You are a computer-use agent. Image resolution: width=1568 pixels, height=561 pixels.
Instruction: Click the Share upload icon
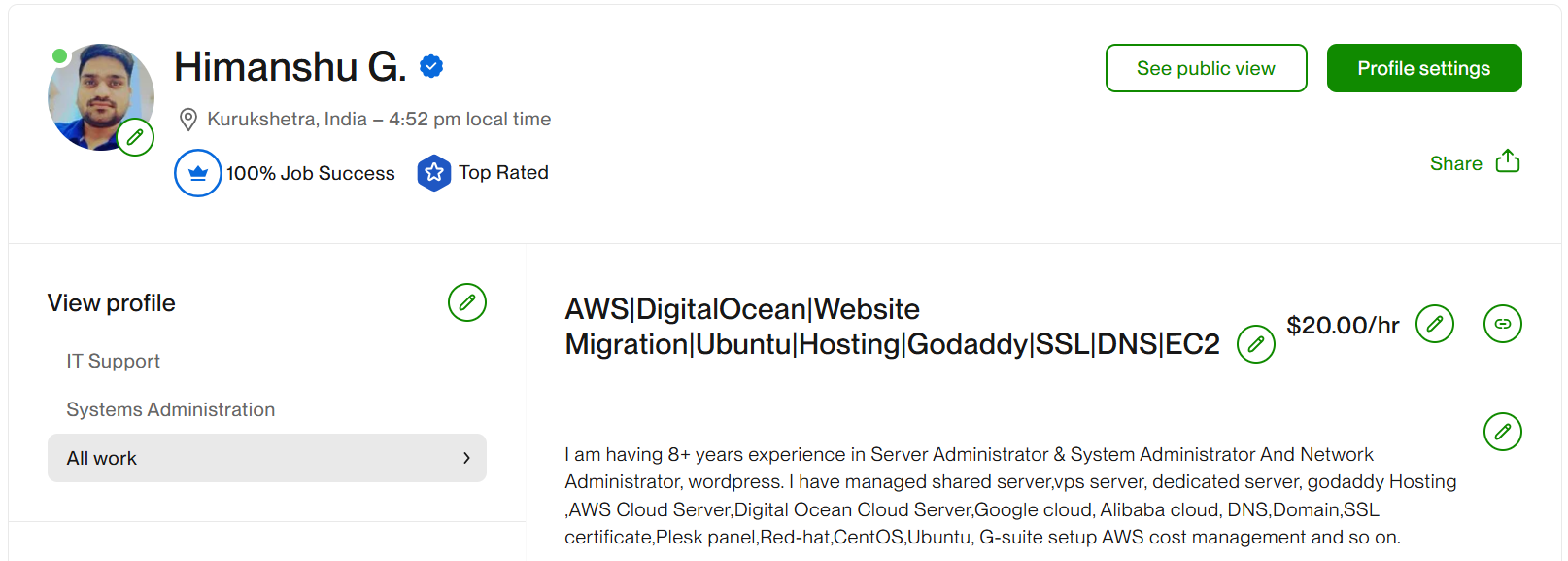click(x=1507, y=161)
